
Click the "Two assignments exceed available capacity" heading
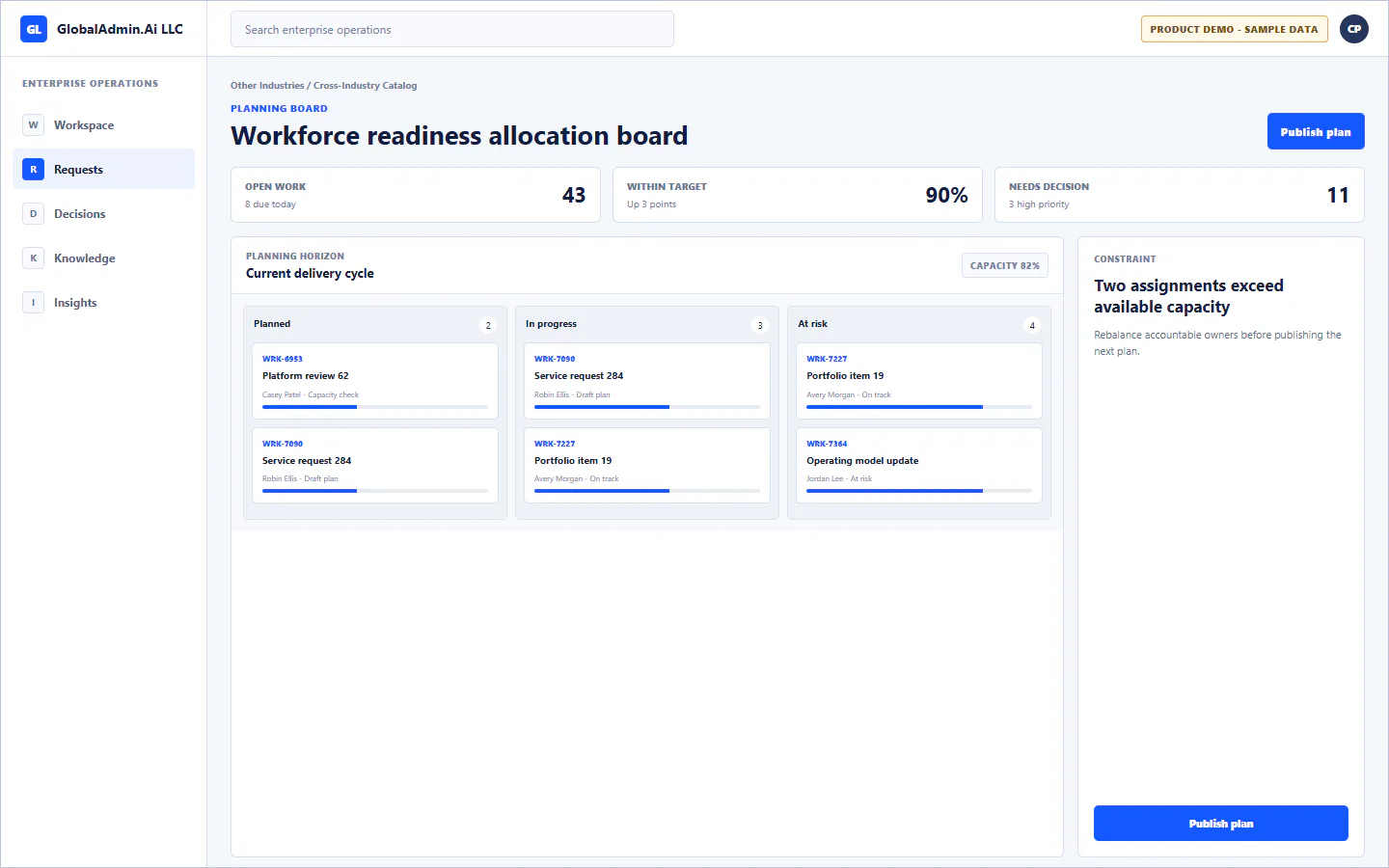[x=1188, y=296]
